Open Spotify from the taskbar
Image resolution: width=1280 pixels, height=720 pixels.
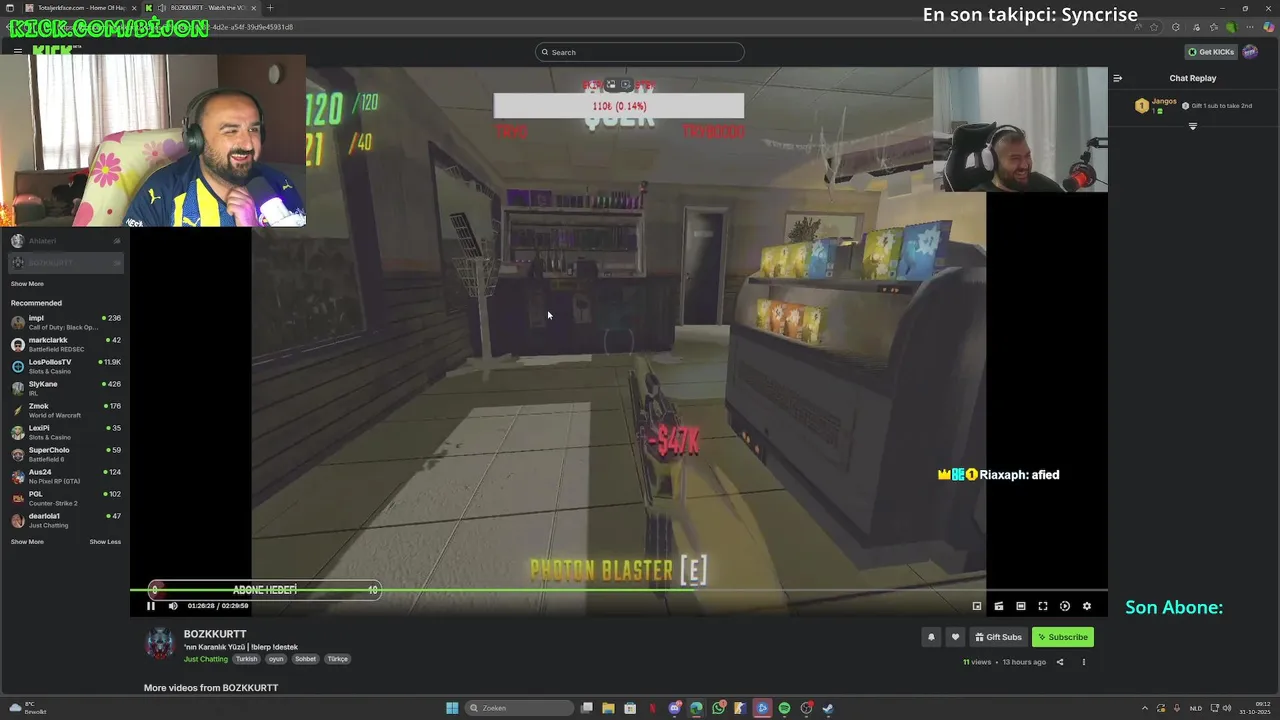(x=784, y=708)
